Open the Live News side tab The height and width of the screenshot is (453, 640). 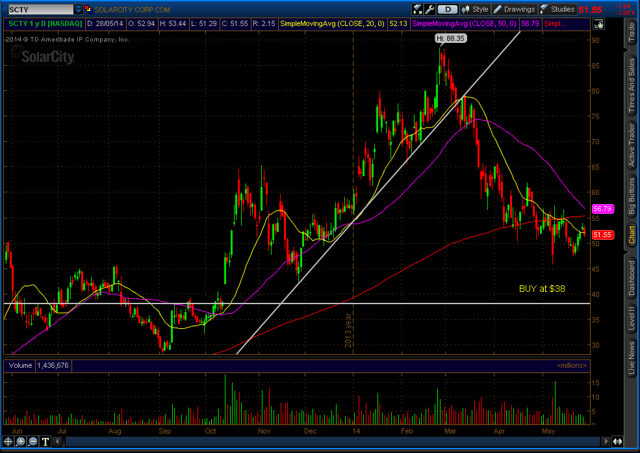[x=632, y=358]
